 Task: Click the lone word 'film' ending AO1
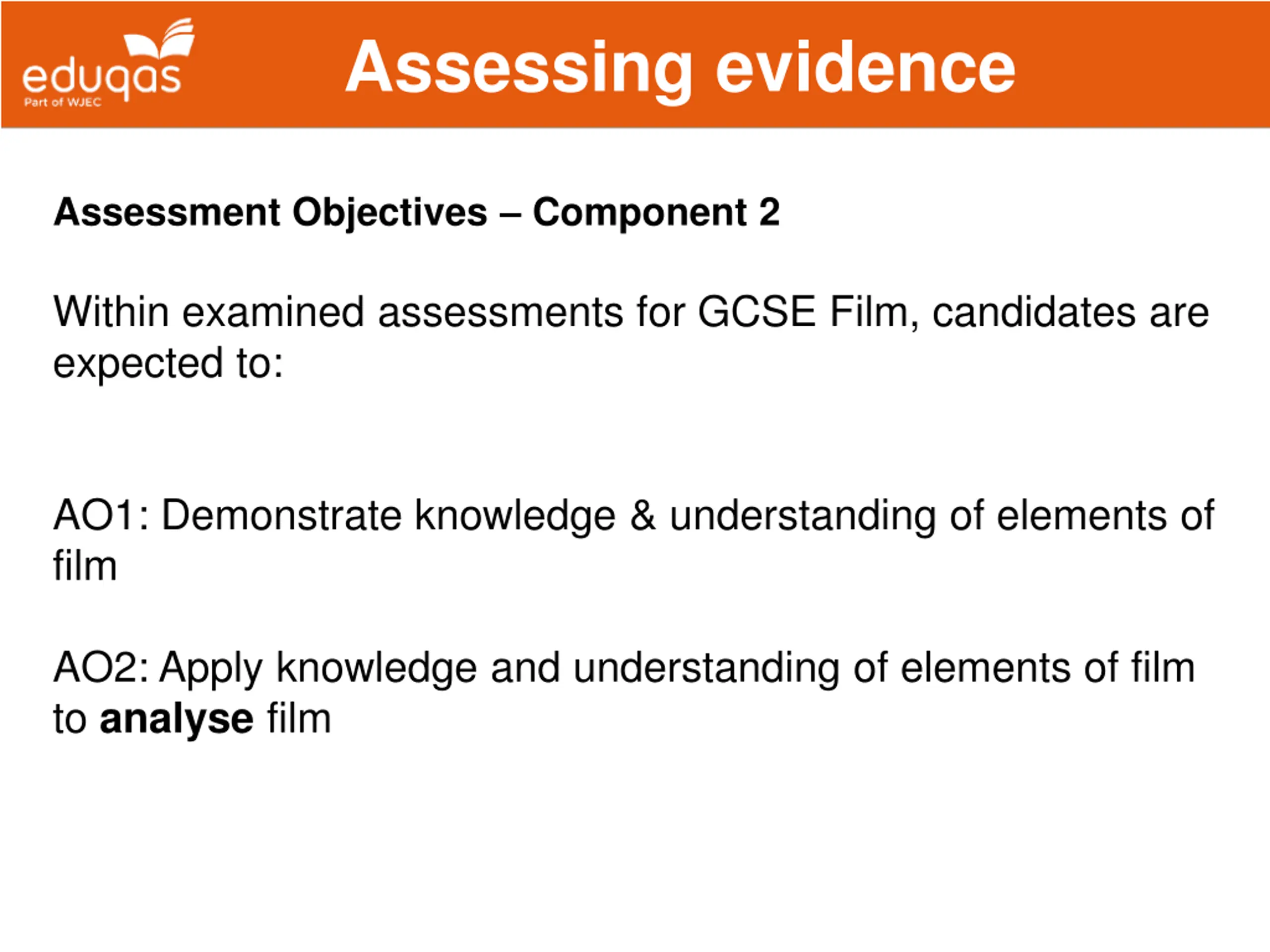[x=85, y=566]
